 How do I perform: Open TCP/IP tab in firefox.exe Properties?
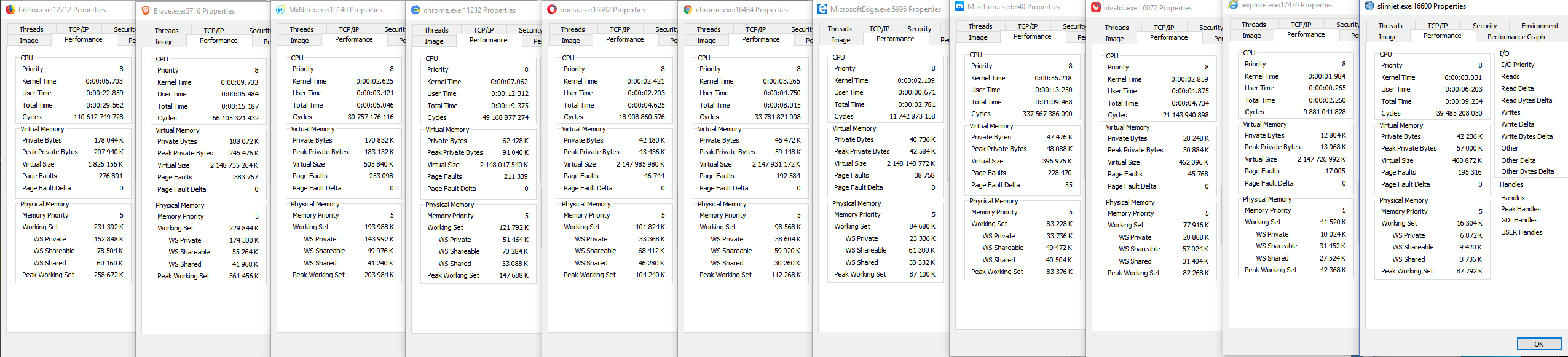[79, 29]
